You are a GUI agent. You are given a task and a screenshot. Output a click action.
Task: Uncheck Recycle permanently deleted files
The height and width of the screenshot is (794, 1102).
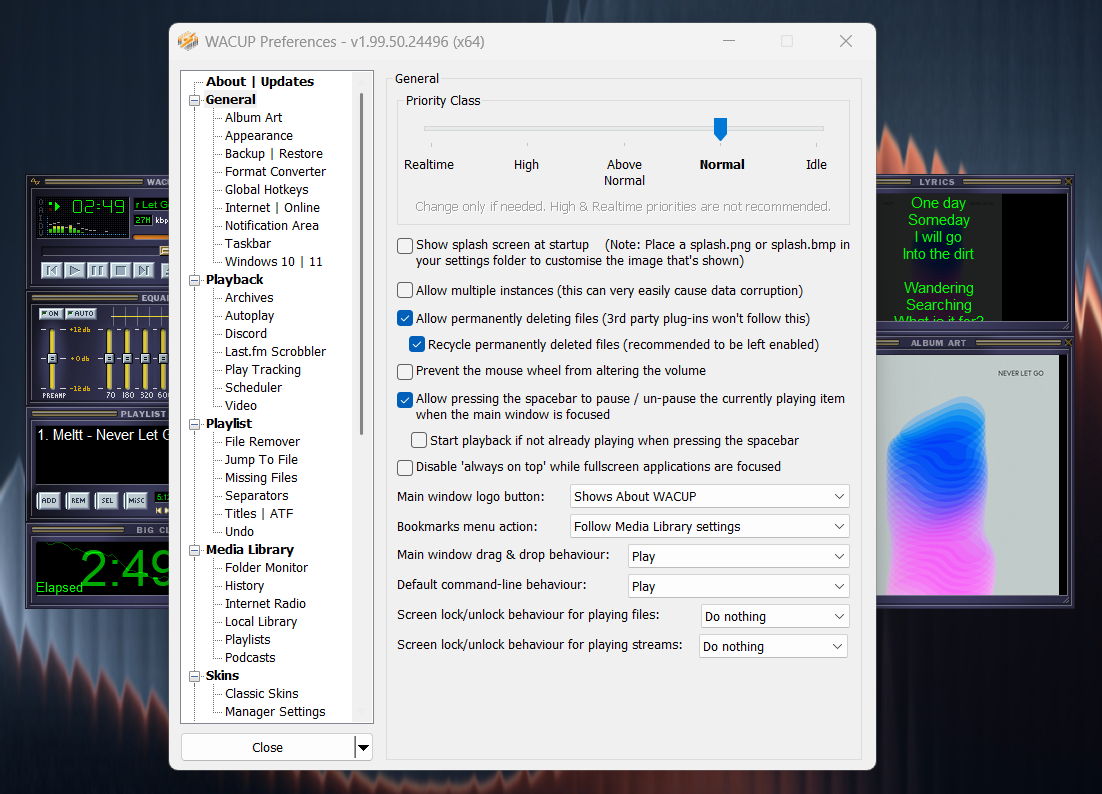click(417, 344)
